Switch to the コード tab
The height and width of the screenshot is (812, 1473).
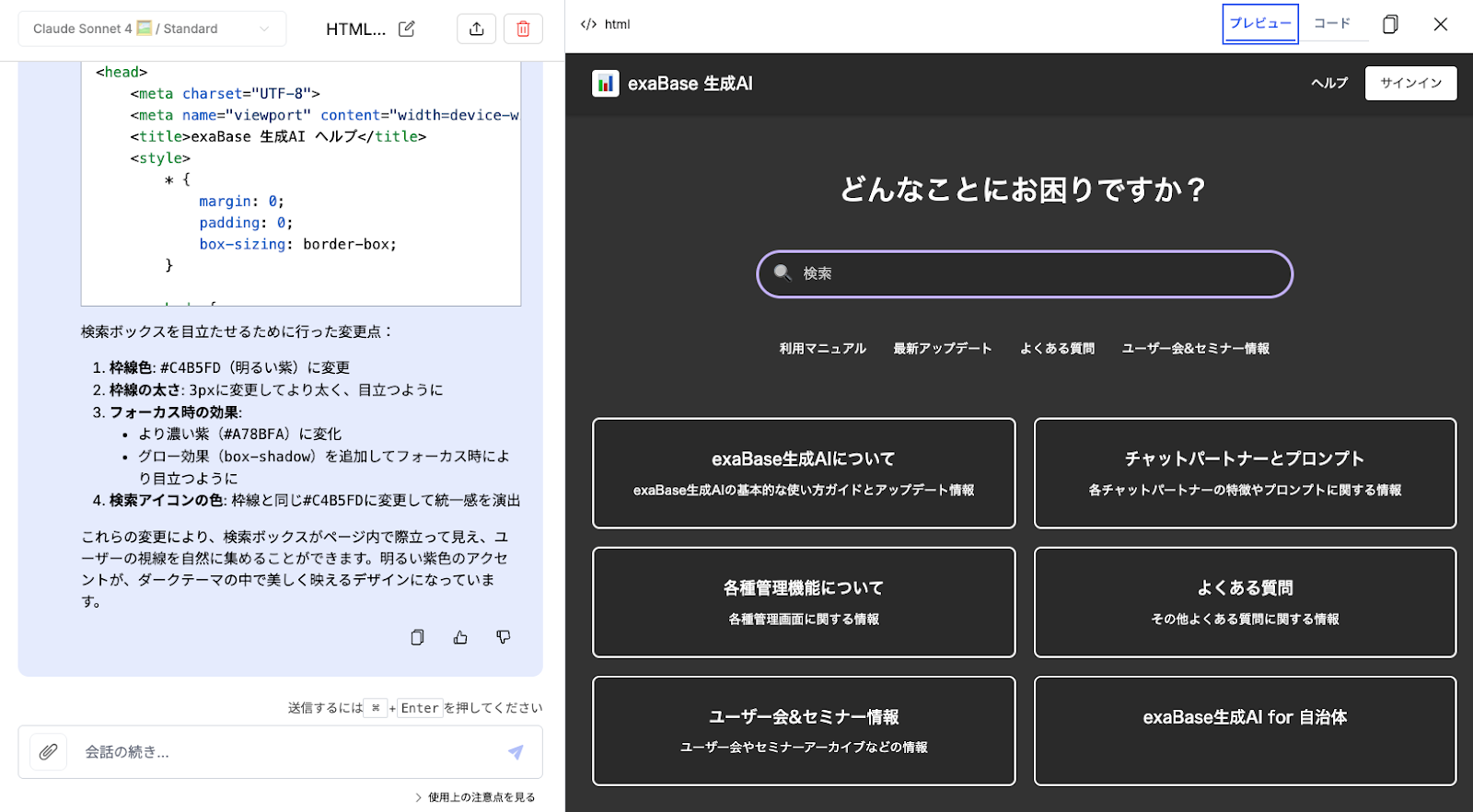click(1332, 24)
